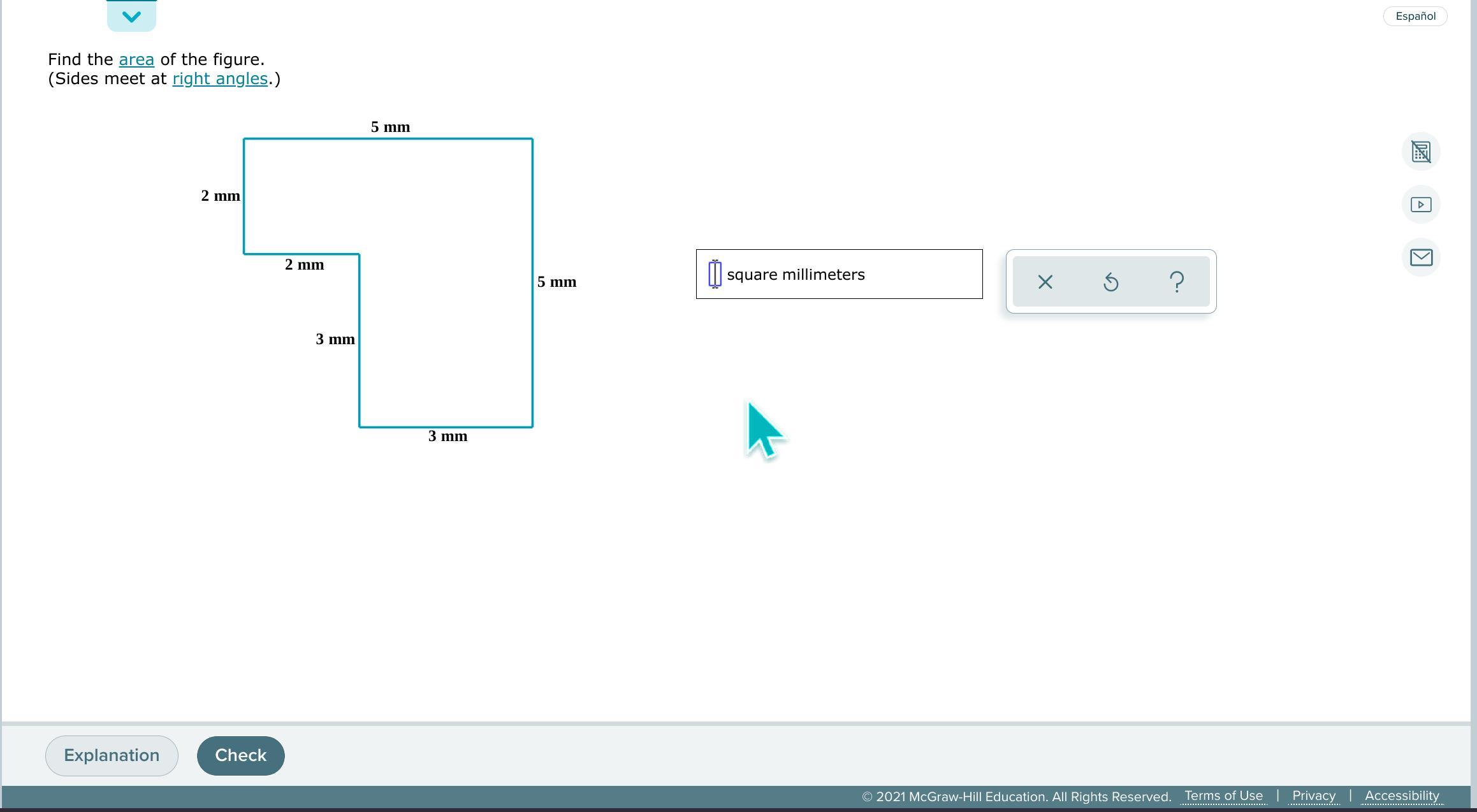Screen dimensions: 1477x812
Task: Expand the top chevron dropdown tab
Action: click(131, 17)
